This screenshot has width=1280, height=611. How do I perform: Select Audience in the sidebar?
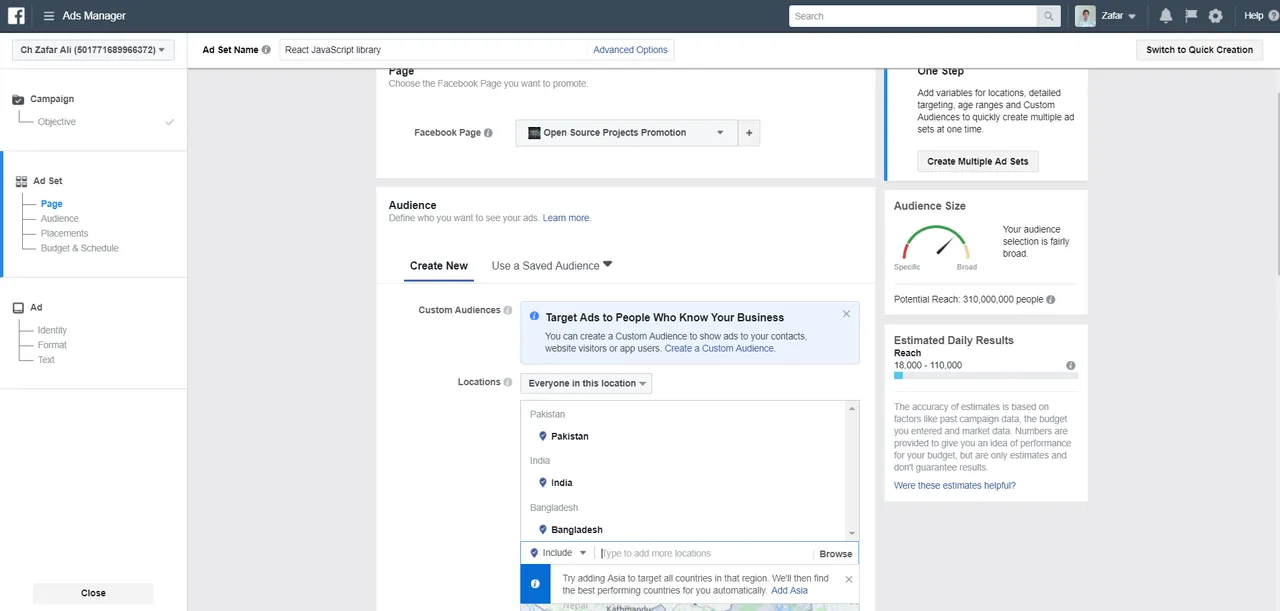pyautogui.click(x=60, y=219)
